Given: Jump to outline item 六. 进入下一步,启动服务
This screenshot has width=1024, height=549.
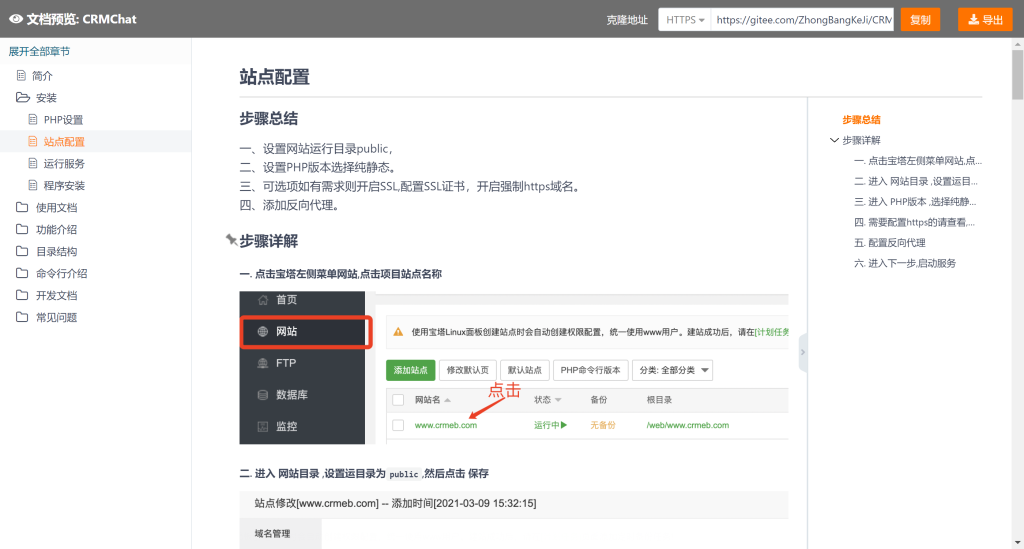Looking at the screenshot, I should pyautogui.click(x=904, y=263).
